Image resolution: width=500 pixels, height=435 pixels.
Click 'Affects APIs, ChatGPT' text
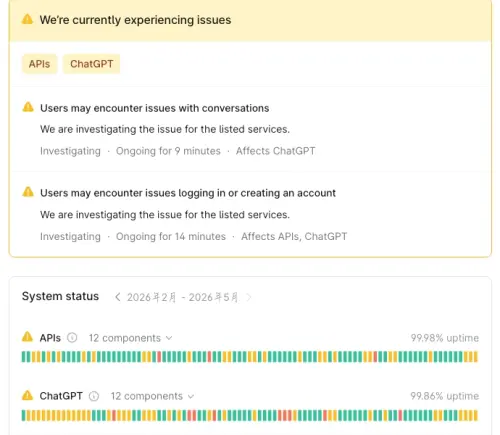[x=294, y=236]
